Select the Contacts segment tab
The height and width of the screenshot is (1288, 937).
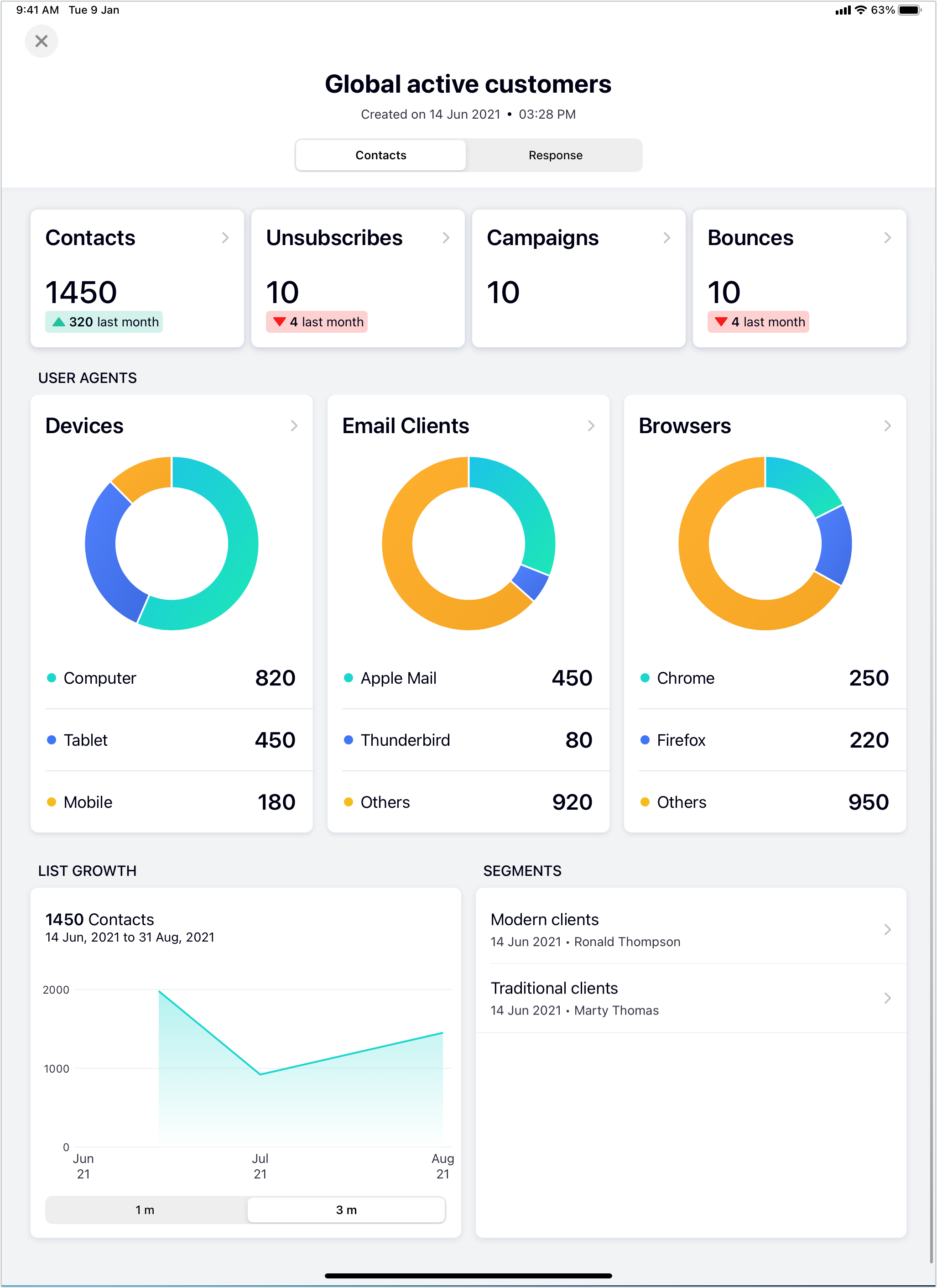[x=381, y=155]
